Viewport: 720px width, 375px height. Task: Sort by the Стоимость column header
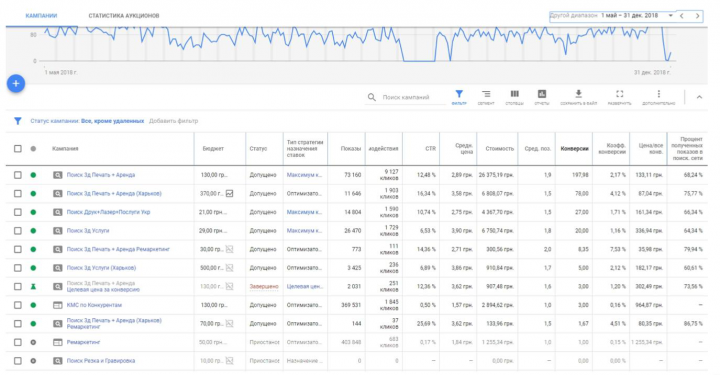click(x=500, y=149)
